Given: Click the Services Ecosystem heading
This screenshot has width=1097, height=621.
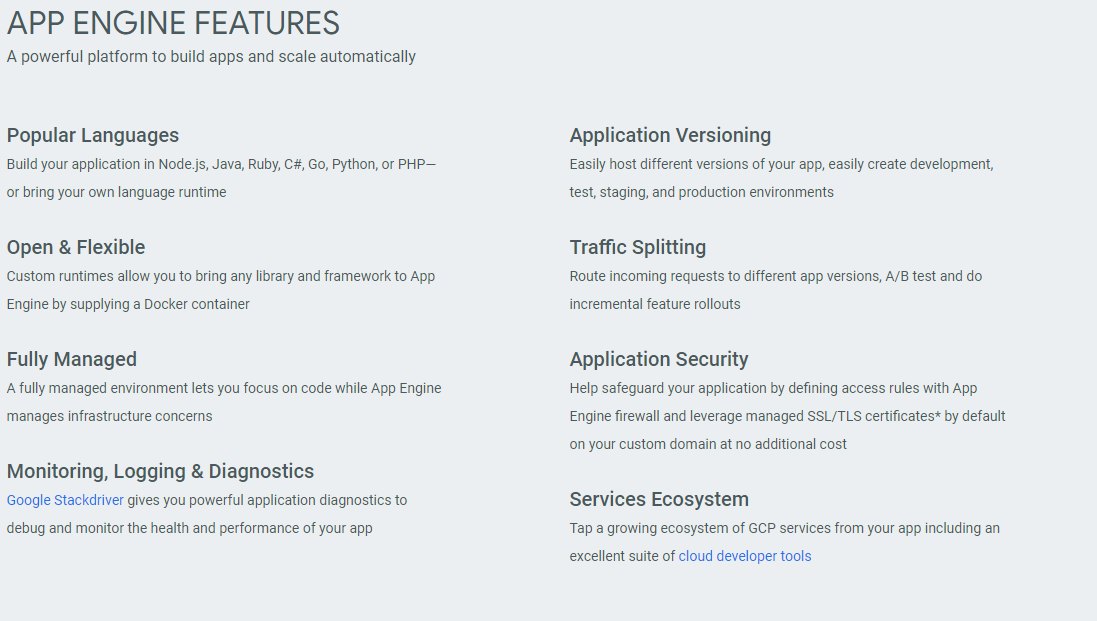Looking at the screenshot, I should pos(659,499).
